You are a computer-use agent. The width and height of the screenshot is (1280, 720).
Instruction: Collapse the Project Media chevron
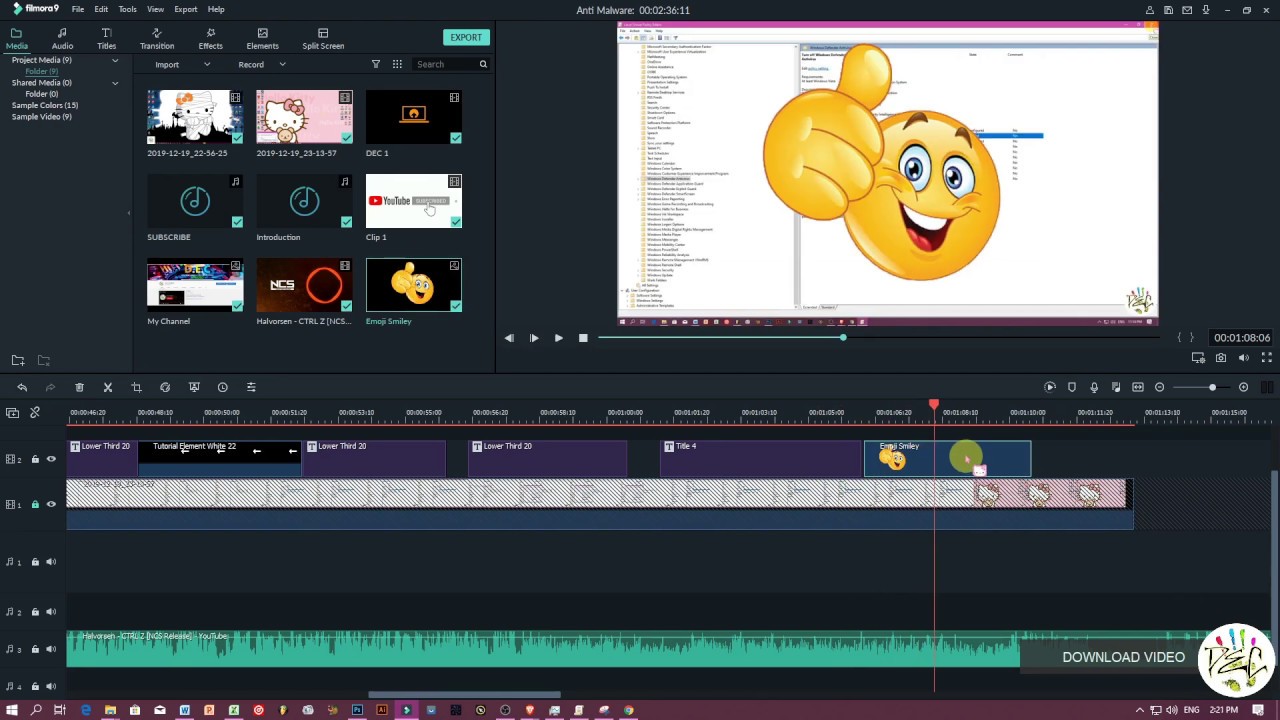[x=115, y=60]
